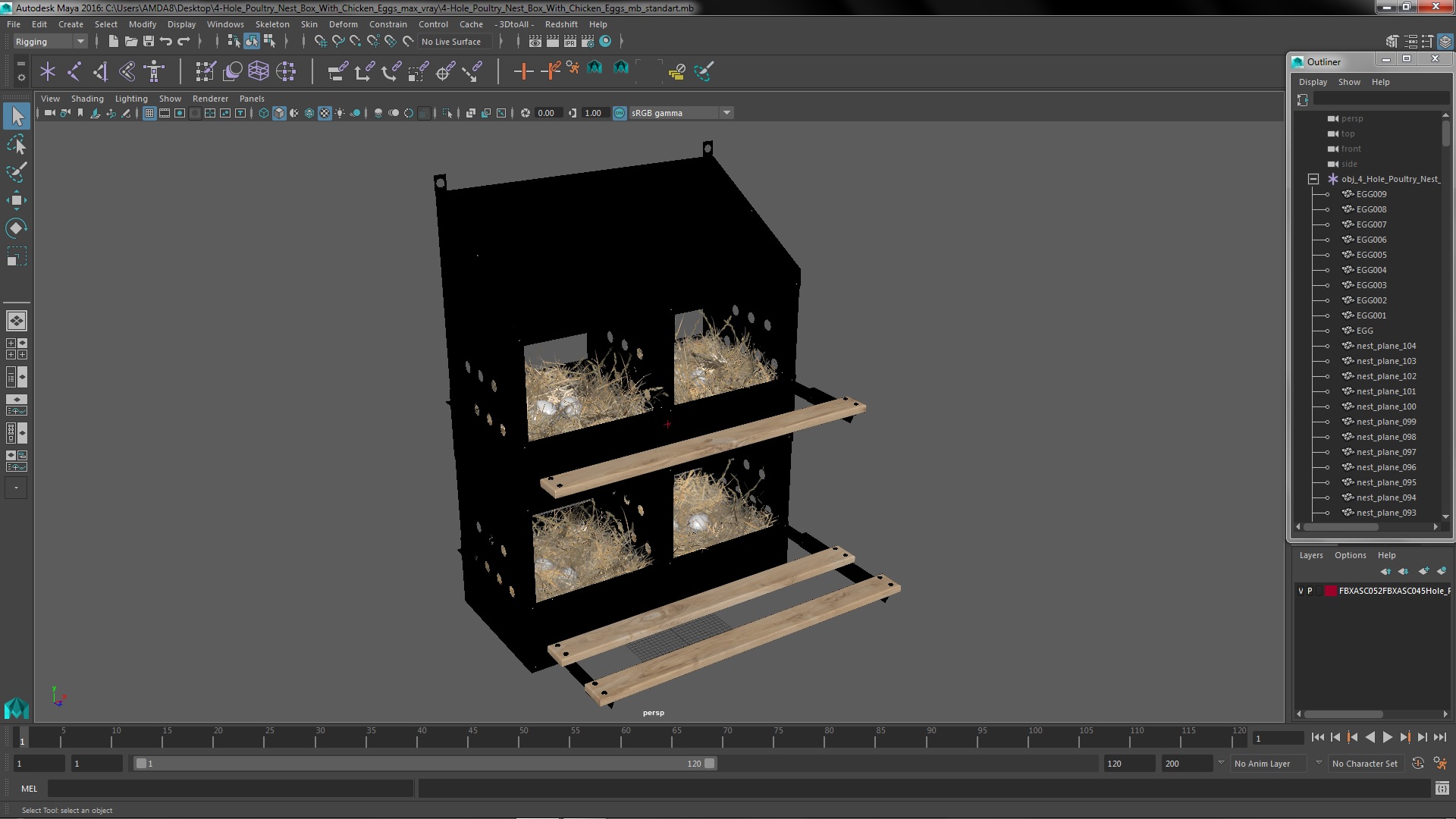Click the No Live Surface button
Screen dimensions: 1456x819
pos(451,42)
